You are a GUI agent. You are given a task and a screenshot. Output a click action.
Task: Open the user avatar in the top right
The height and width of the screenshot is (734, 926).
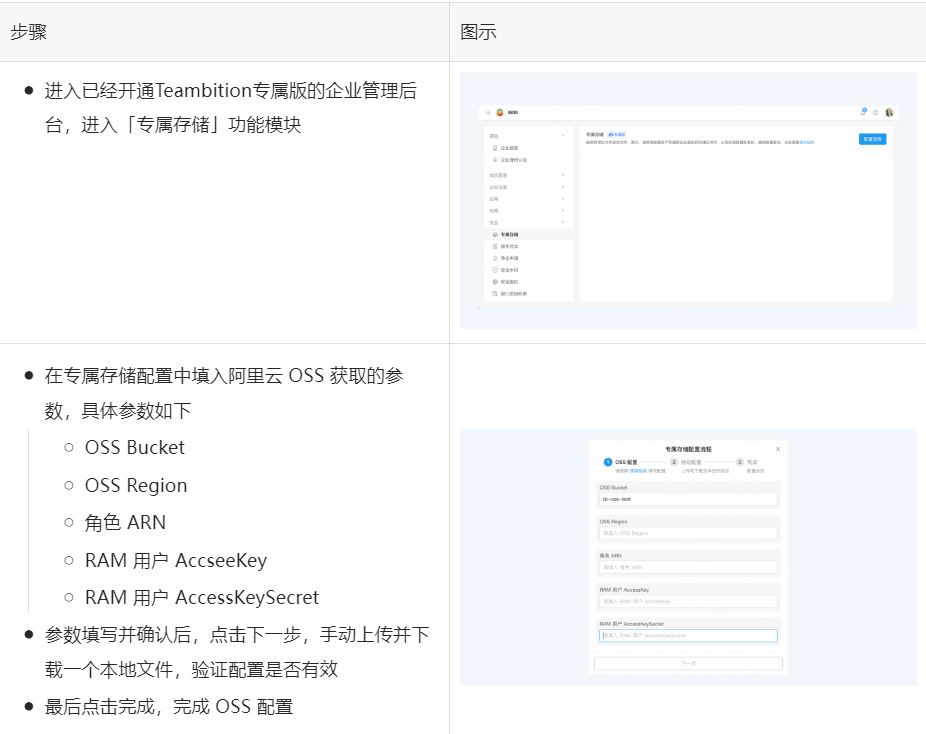889,113
